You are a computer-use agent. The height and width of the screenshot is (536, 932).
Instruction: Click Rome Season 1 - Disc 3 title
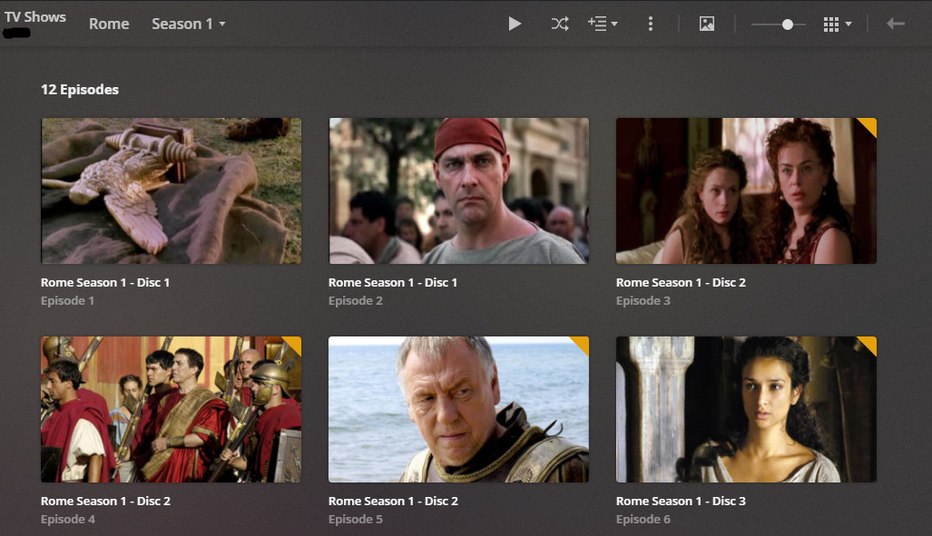681,501
